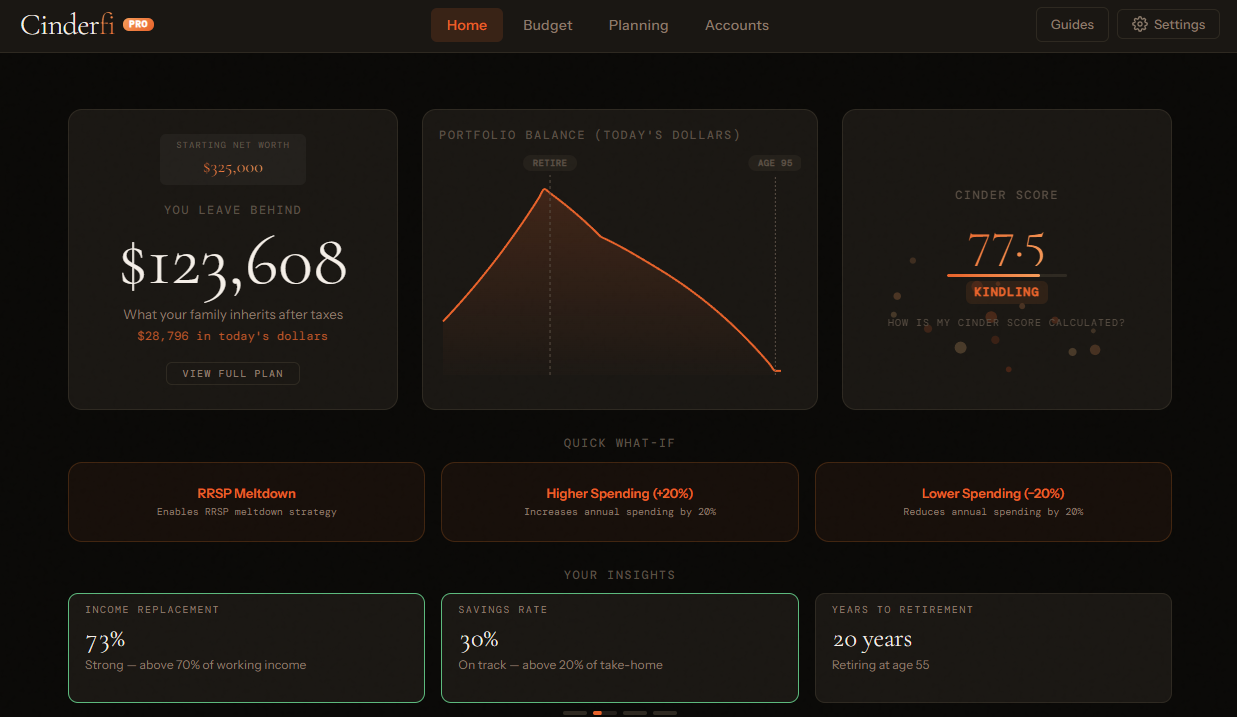Click '$28,796 in today's dollars' text
The width and height of the screenshot is (1237, 717).
click(233, 336)
